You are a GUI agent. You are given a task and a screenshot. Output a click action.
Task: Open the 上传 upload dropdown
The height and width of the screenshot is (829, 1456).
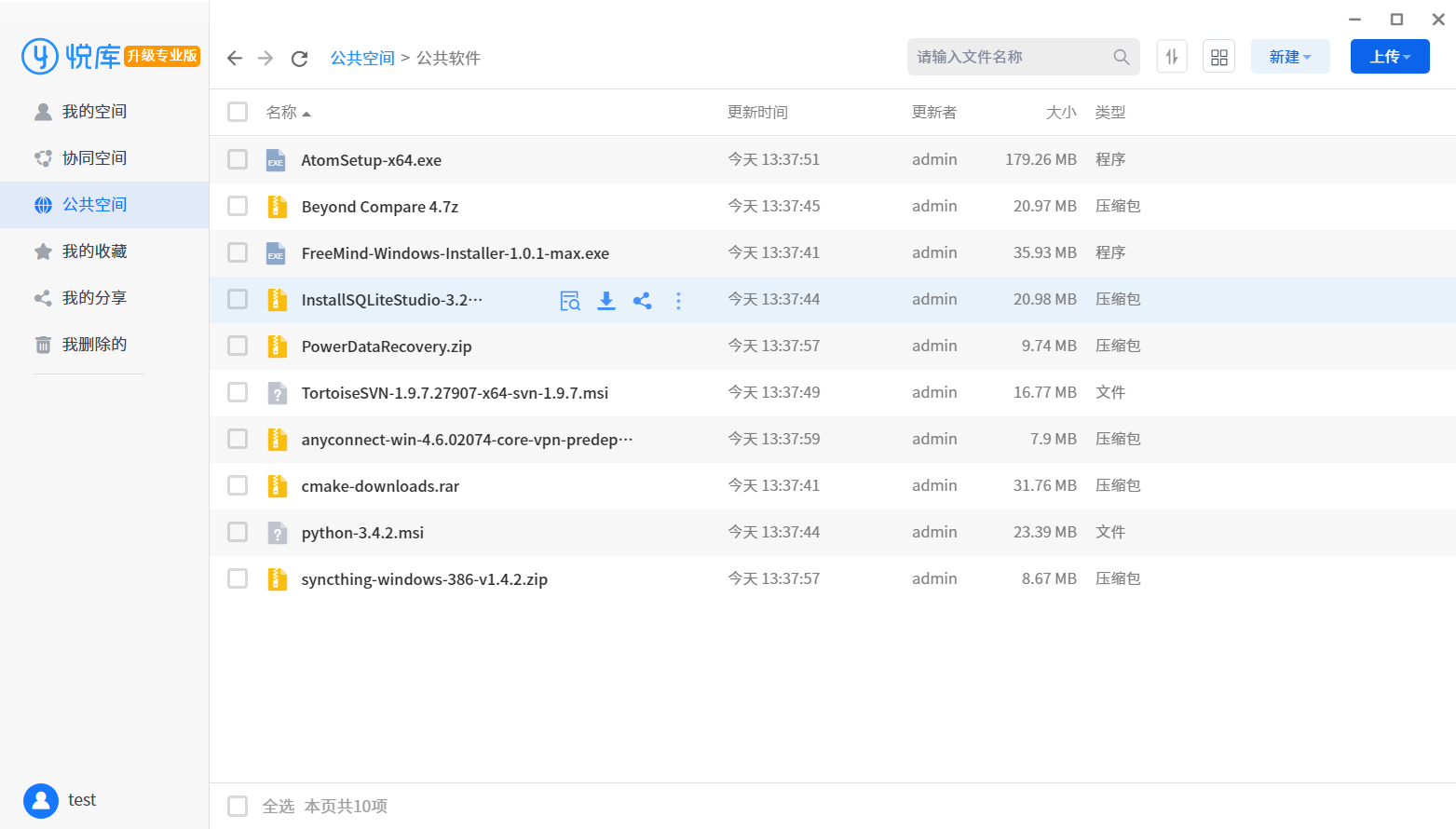click(1389, 57)
